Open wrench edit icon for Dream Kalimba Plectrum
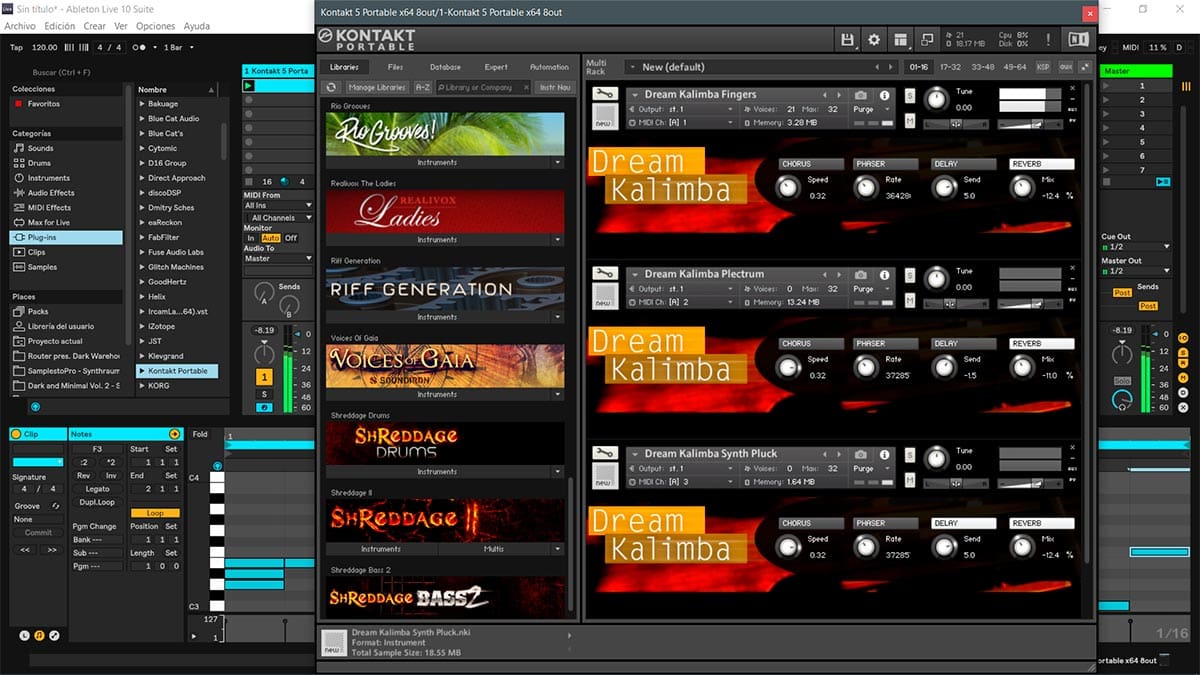This screenshot has height=675, width=1200. tap(604, 275)
